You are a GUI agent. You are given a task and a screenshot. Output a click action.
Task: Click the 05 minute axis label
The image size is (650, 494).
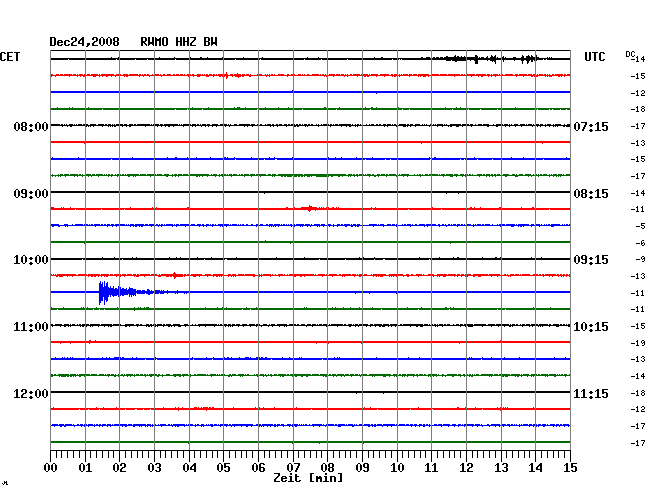pyautogui.click(x=223, y=467)
